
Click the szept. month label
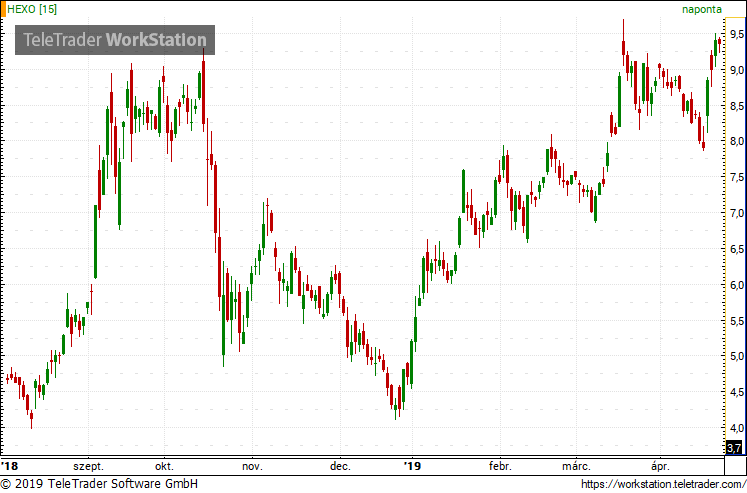point(88,466)
